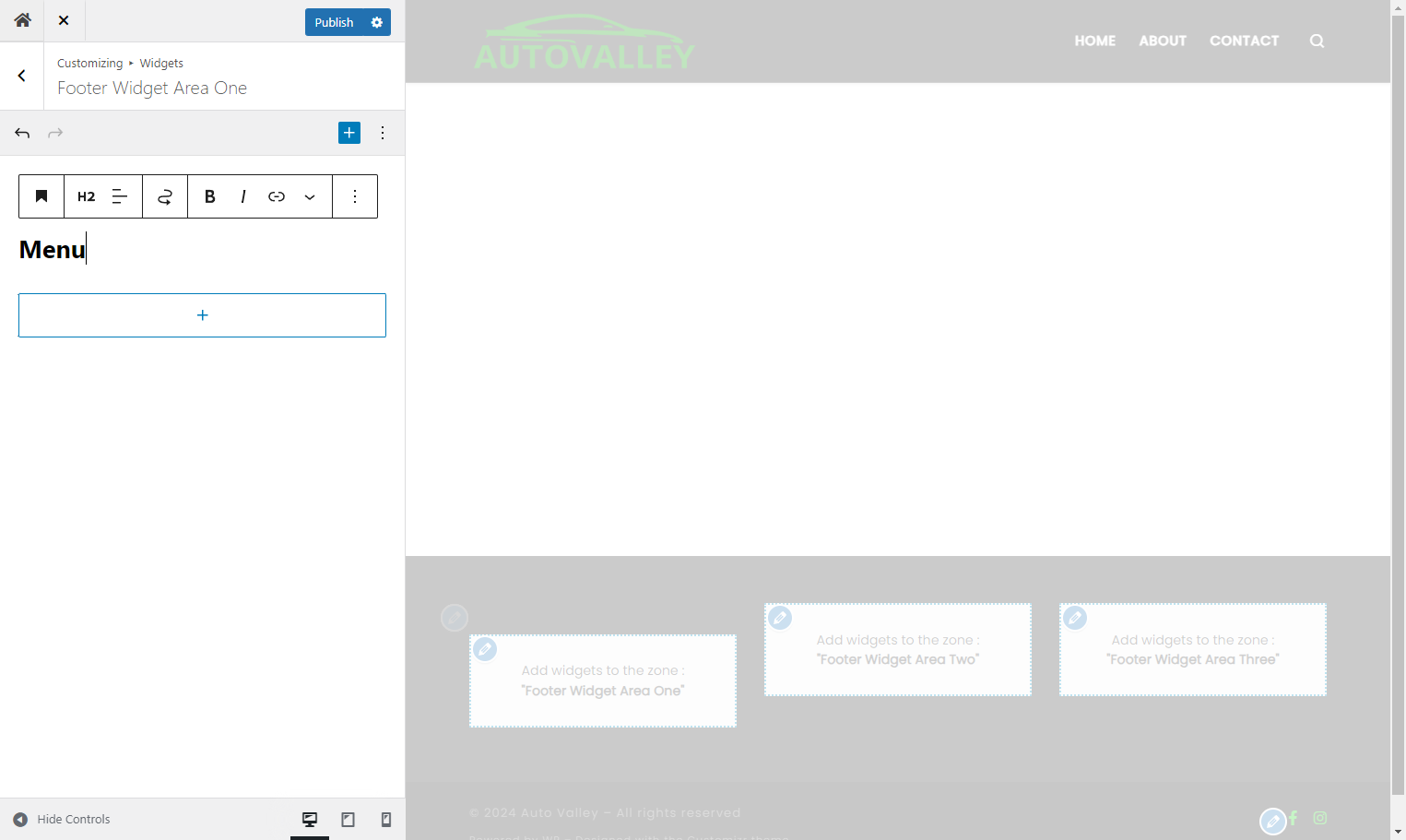
Task: Open CONTACT menu item in preview
Action: coord(1245,41)
